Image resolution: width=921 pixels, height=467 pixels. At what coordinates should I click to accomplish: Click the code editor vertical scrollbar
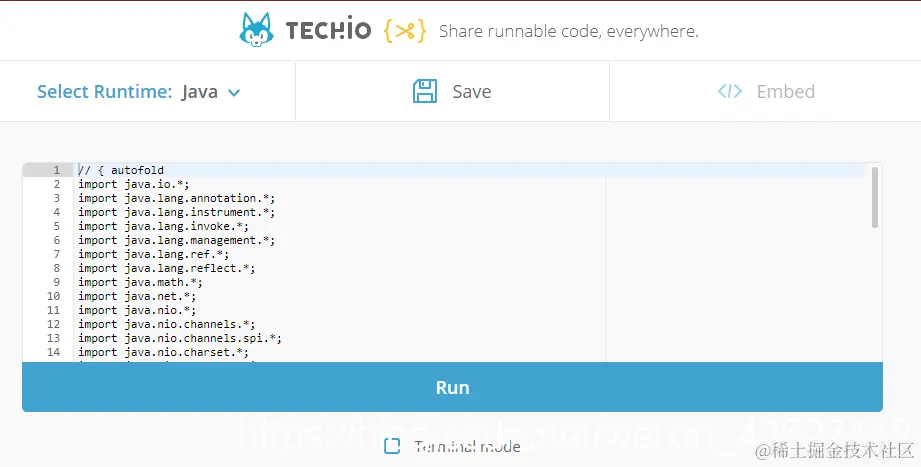coord(875,197)
